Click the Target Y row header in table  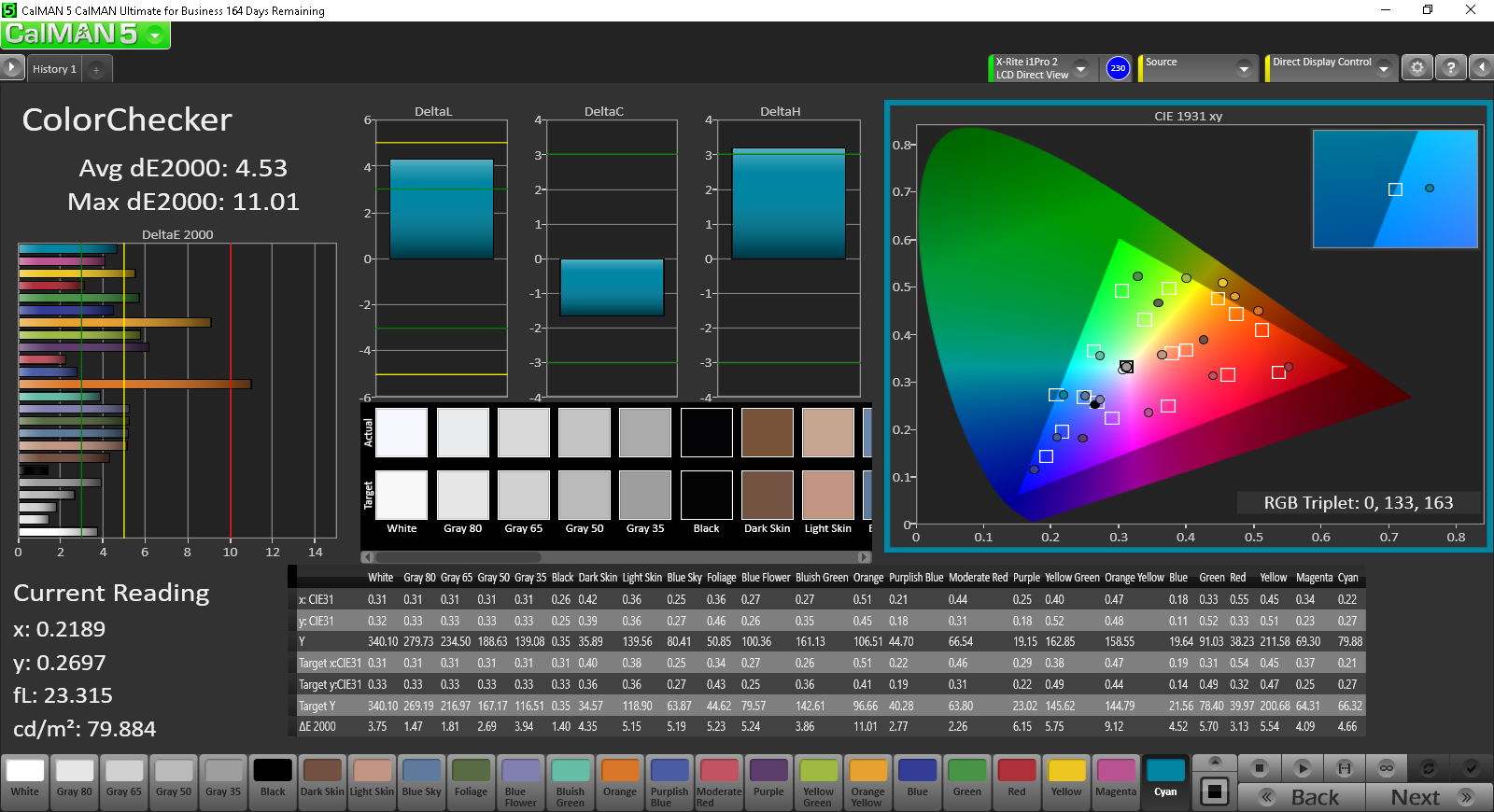point(317,706)
